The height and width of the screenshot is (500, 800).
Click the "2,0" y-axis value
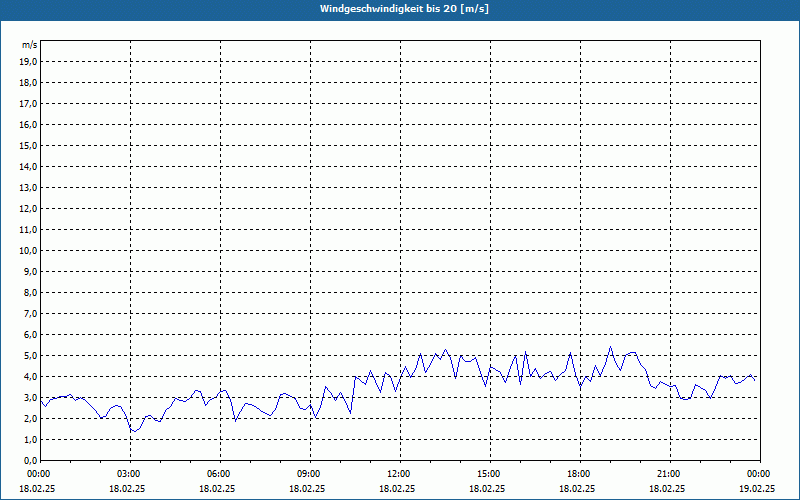tap(31, 418)
